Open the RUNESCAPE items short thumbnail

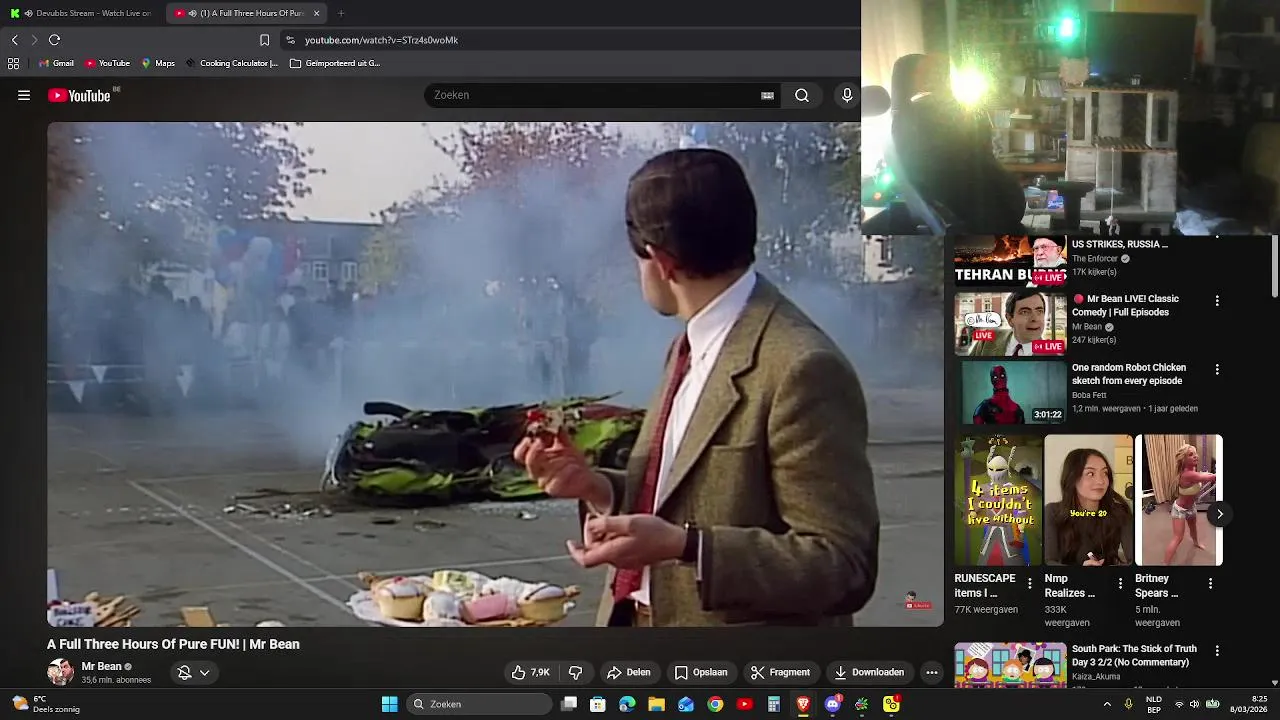click(x=997, y=500)
